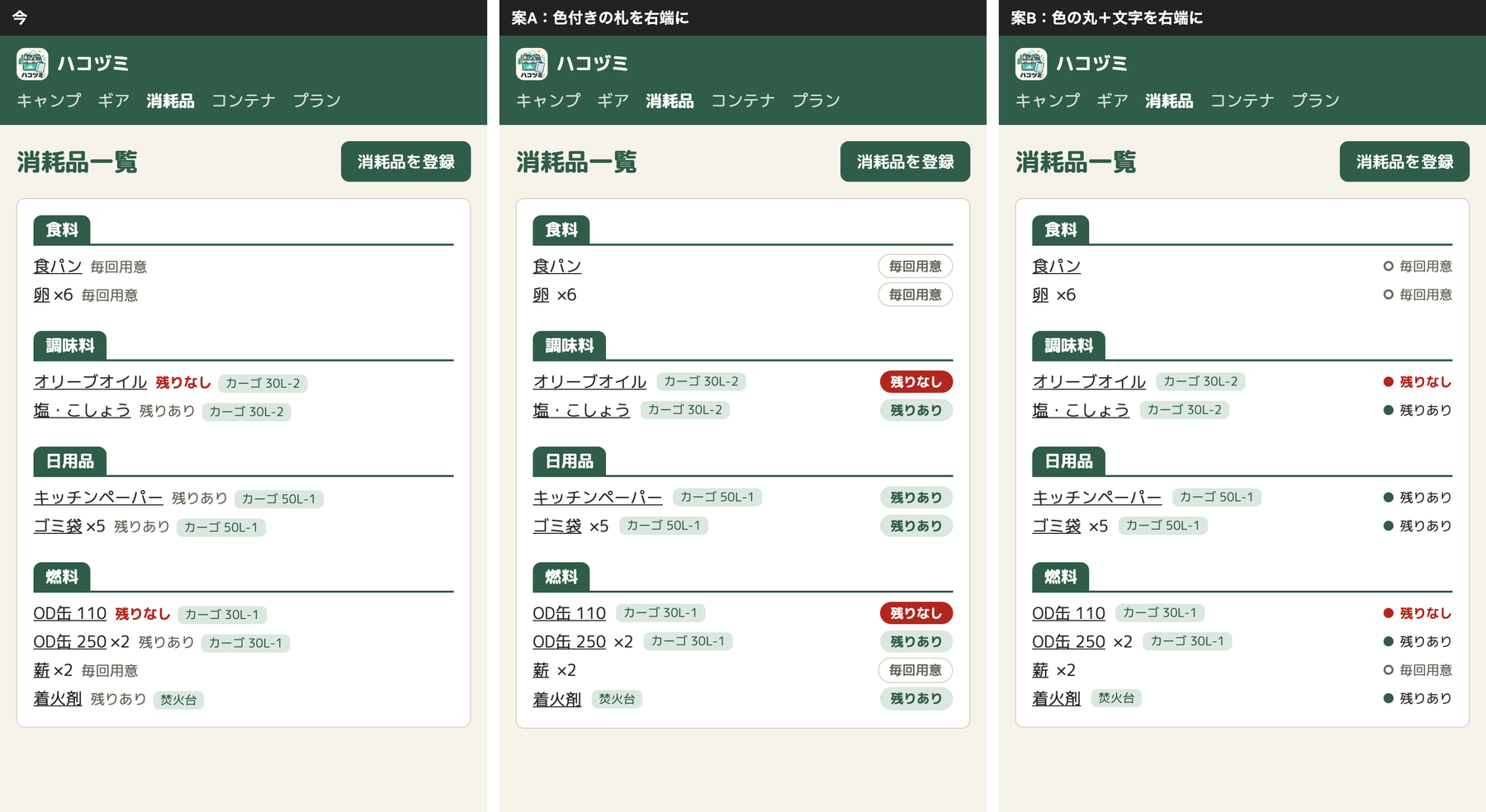Click the ハコヅミ logo icon in 今 panel
1486x812 pixels.
click(x=32, y=64)
